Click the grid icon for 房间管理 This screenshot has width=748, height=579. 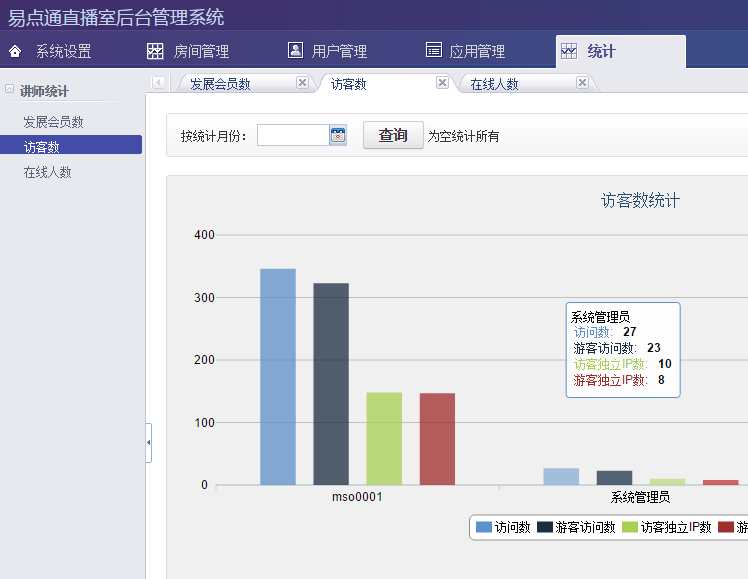coord(155,51)
